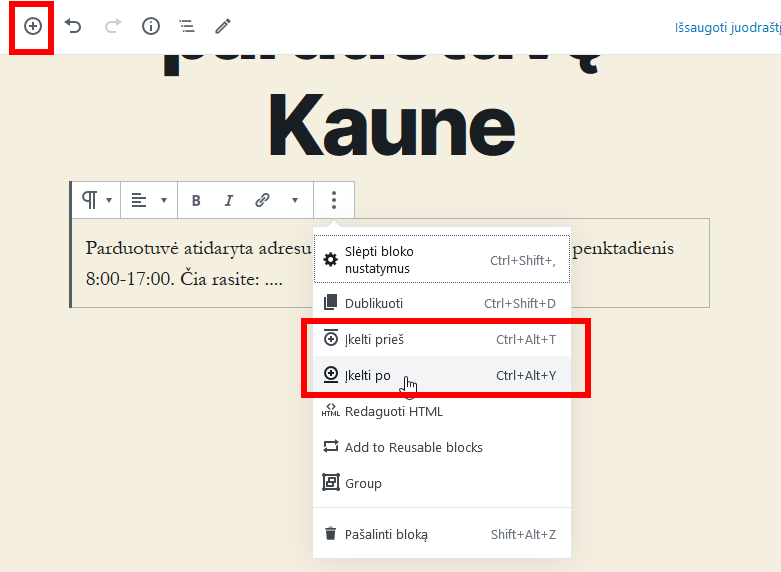Open the block navigation list icon

click(187, 26)
